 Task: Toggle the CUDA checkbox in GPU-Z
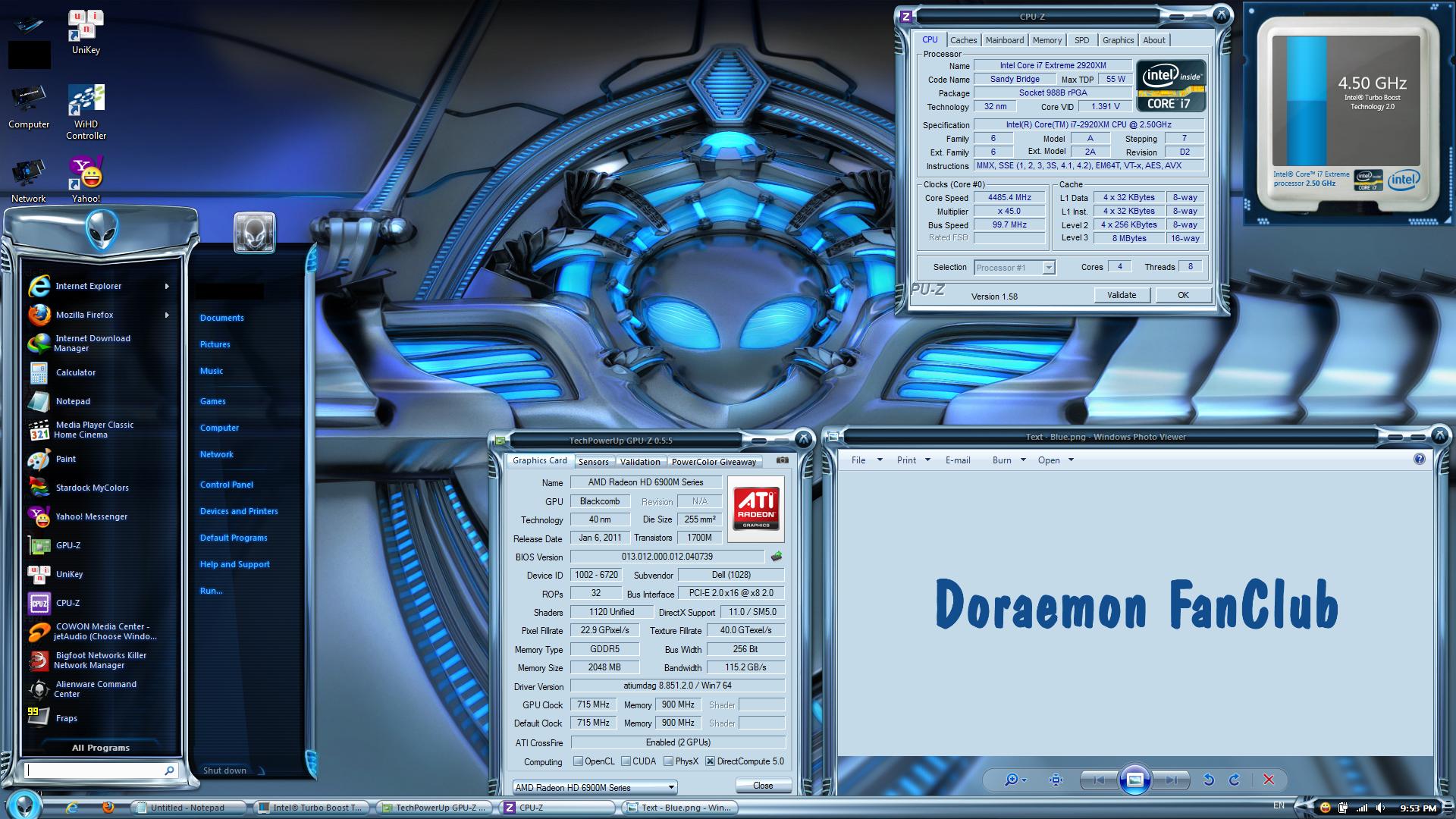(626, 761)
